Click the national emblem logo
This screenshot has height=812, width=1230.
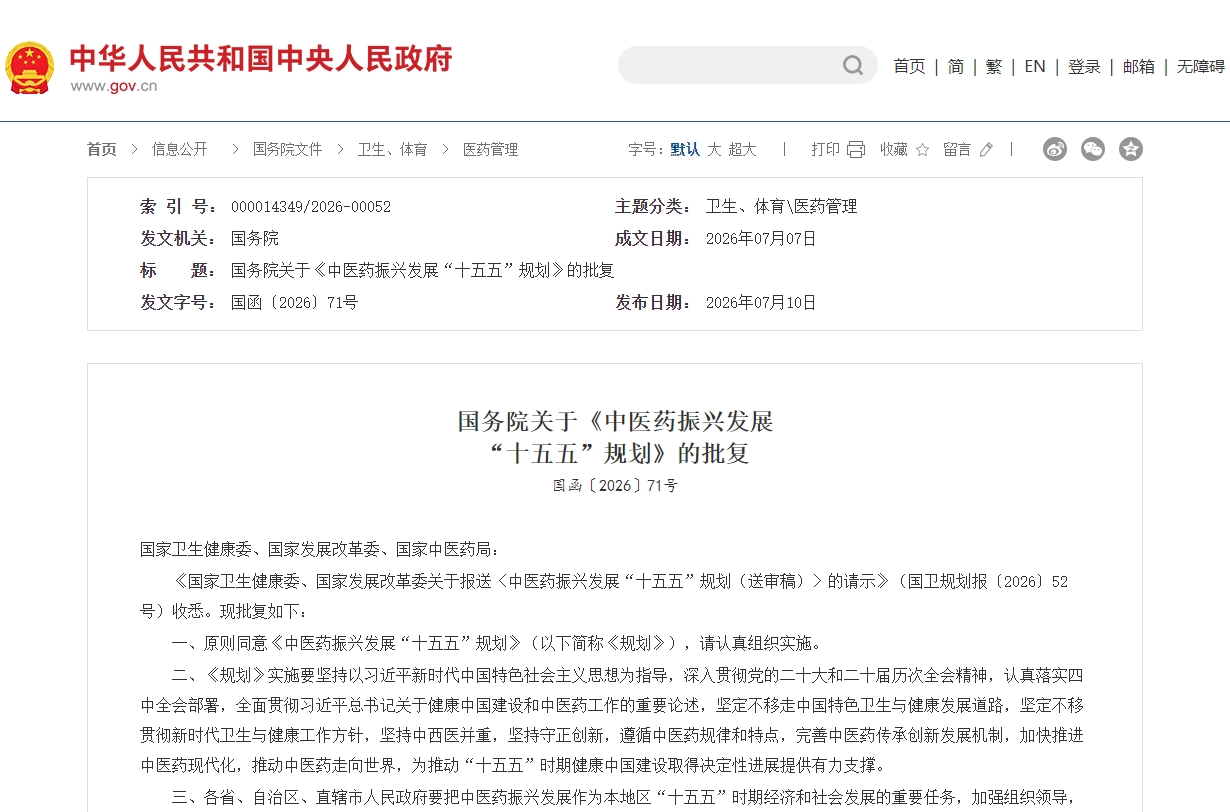tap(31, 68)
